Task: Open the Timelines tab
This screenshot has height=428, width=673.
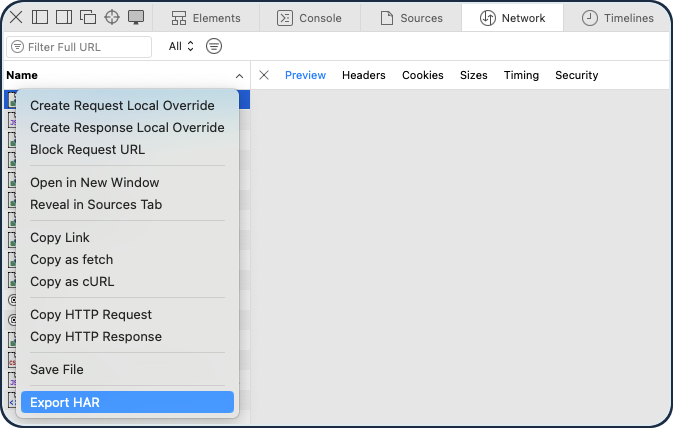Action: [x=617, y=18]
